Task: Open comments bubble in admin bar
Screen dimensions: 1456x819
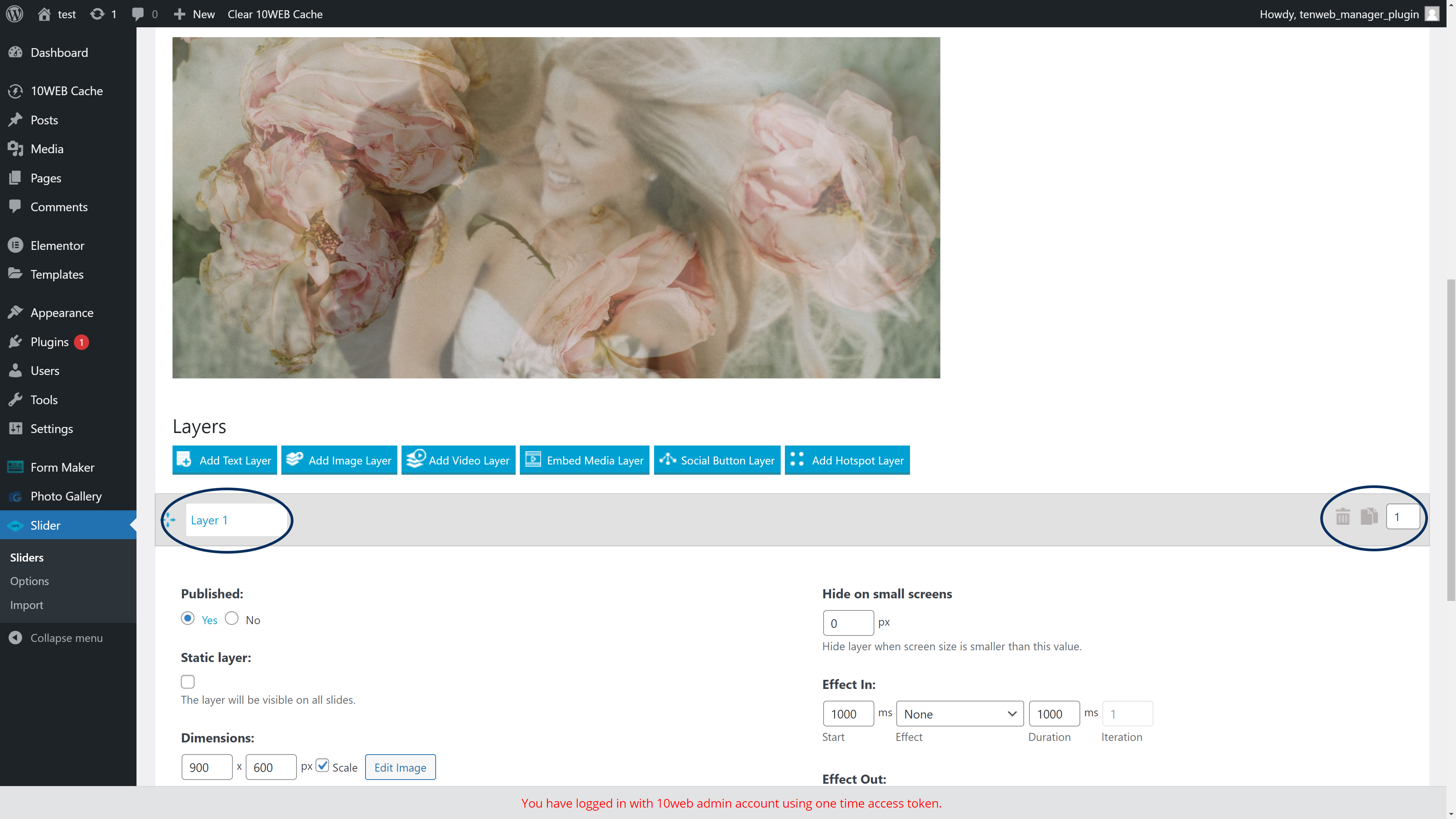Action: click(137, 14)
